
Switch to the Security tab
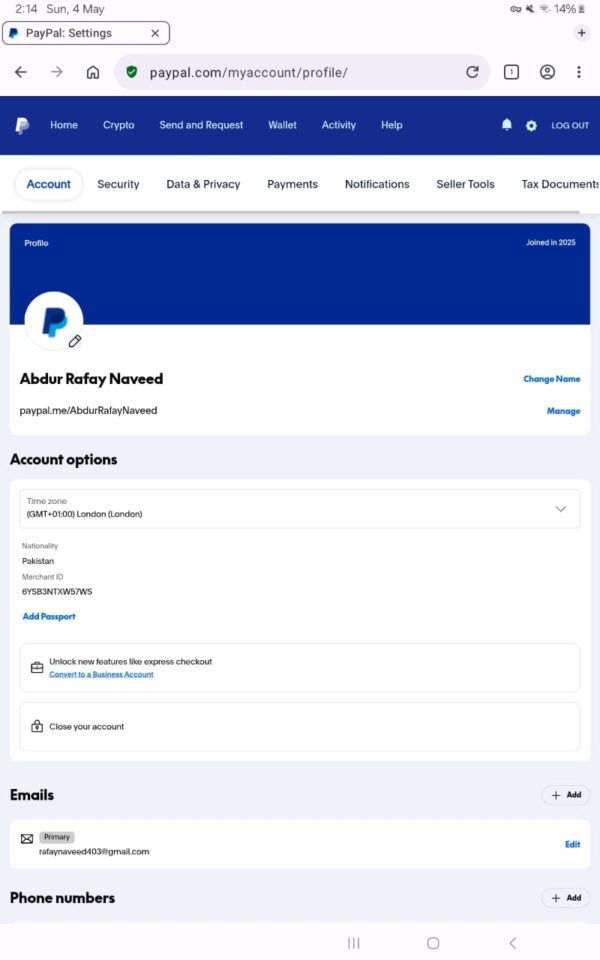pos(118,184)
